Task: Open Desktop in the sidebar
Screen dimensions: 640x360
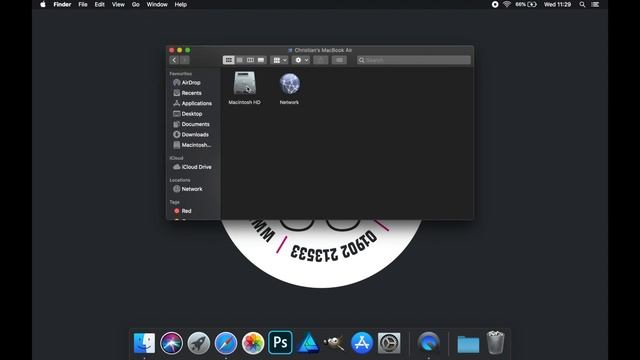Action: (193, 114)
